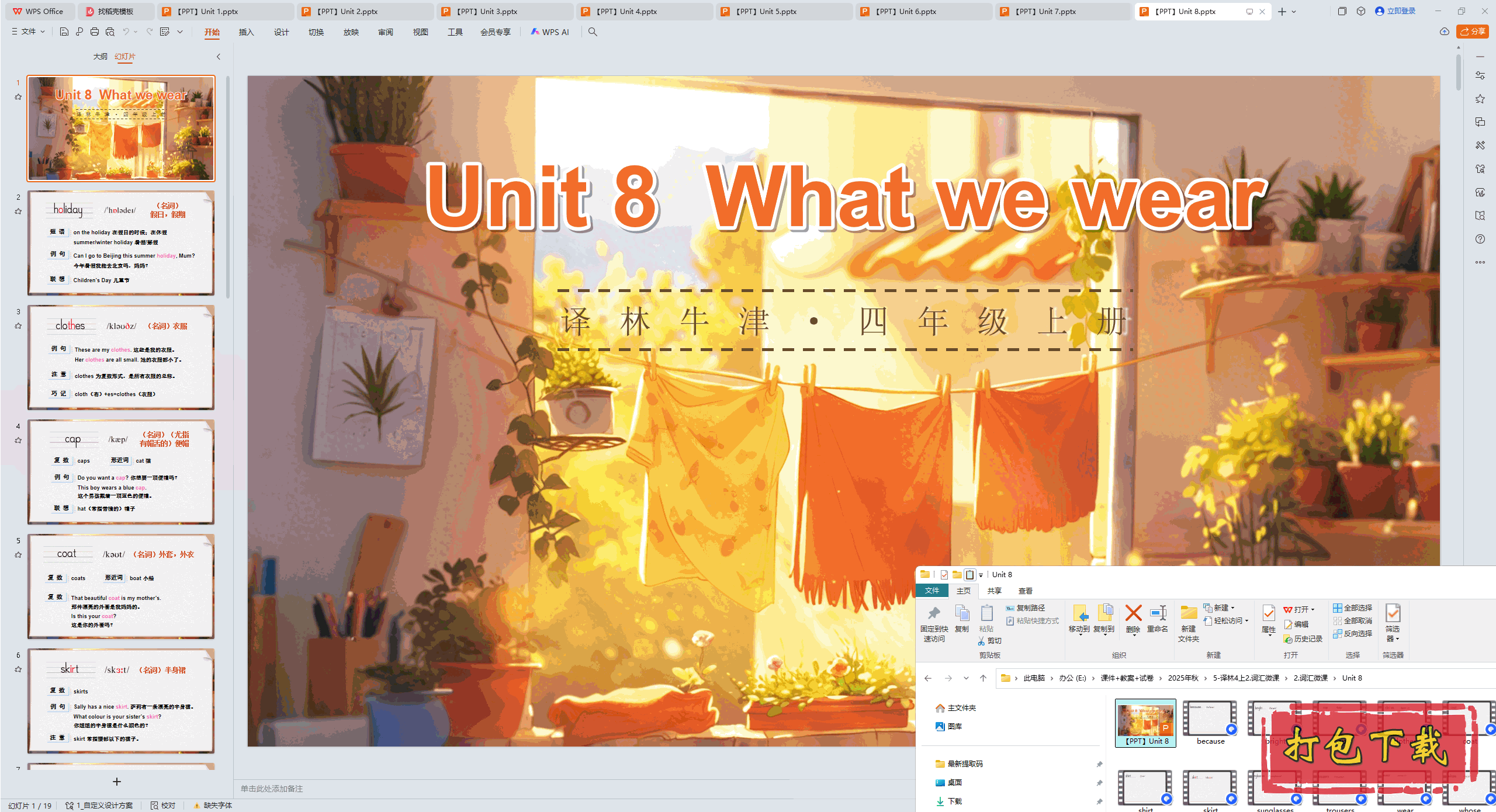This screenshot has height=812, width=1496.
Task: Toggle the favorite star on slide 3
Action: pyautogui.click(x=18, y=326)
